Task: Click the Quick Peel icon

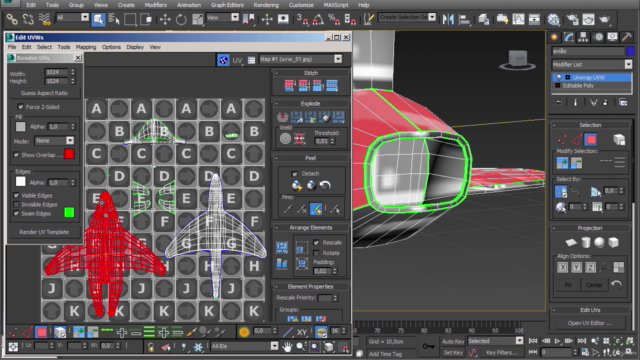Action: pyautogui.click(x=297, y=186)
